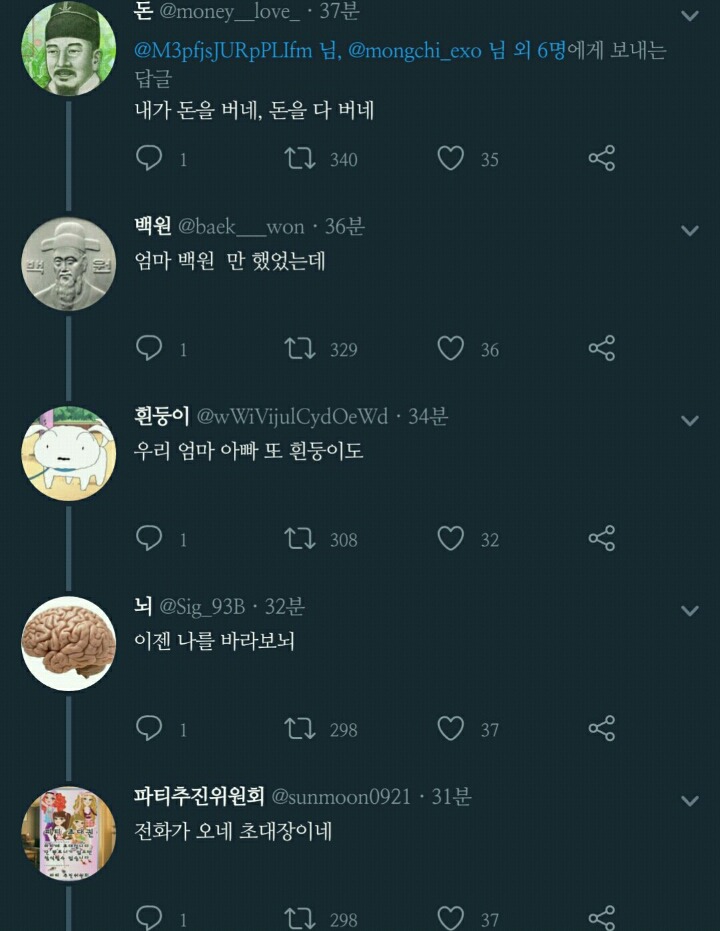
Task: Like the 백원 tweet
Action: click(x=451, y=348)
